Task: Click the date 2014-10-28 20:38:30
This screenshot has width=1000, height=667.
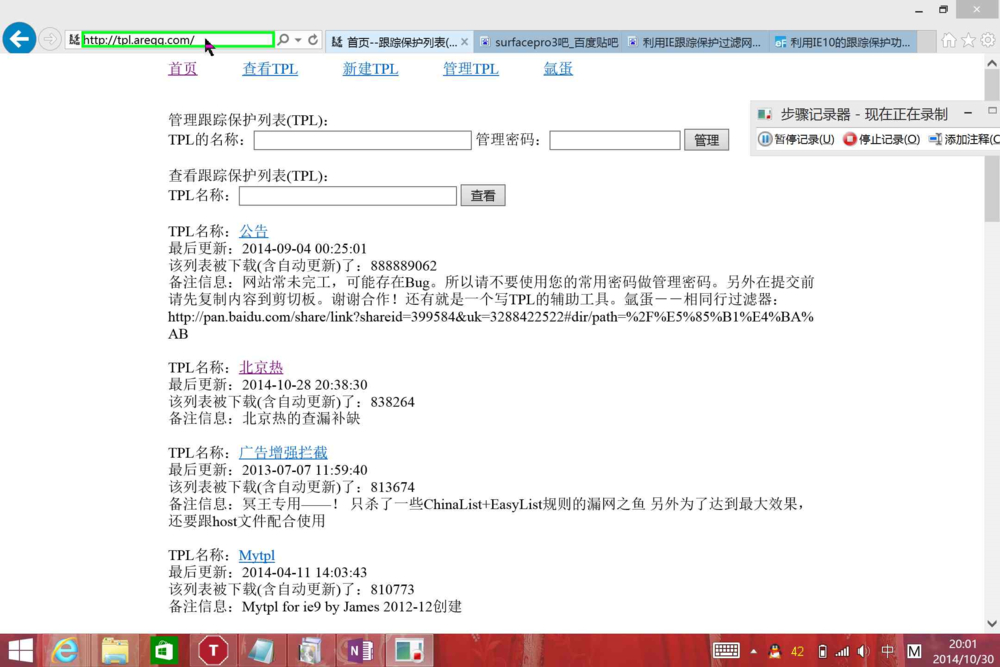Action: [x=304, y=385]
